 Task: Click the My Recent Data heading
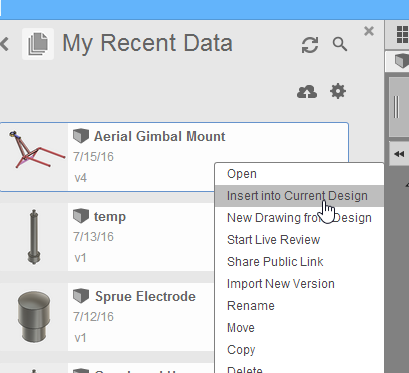pyautogui.click(x=148, y=44)
